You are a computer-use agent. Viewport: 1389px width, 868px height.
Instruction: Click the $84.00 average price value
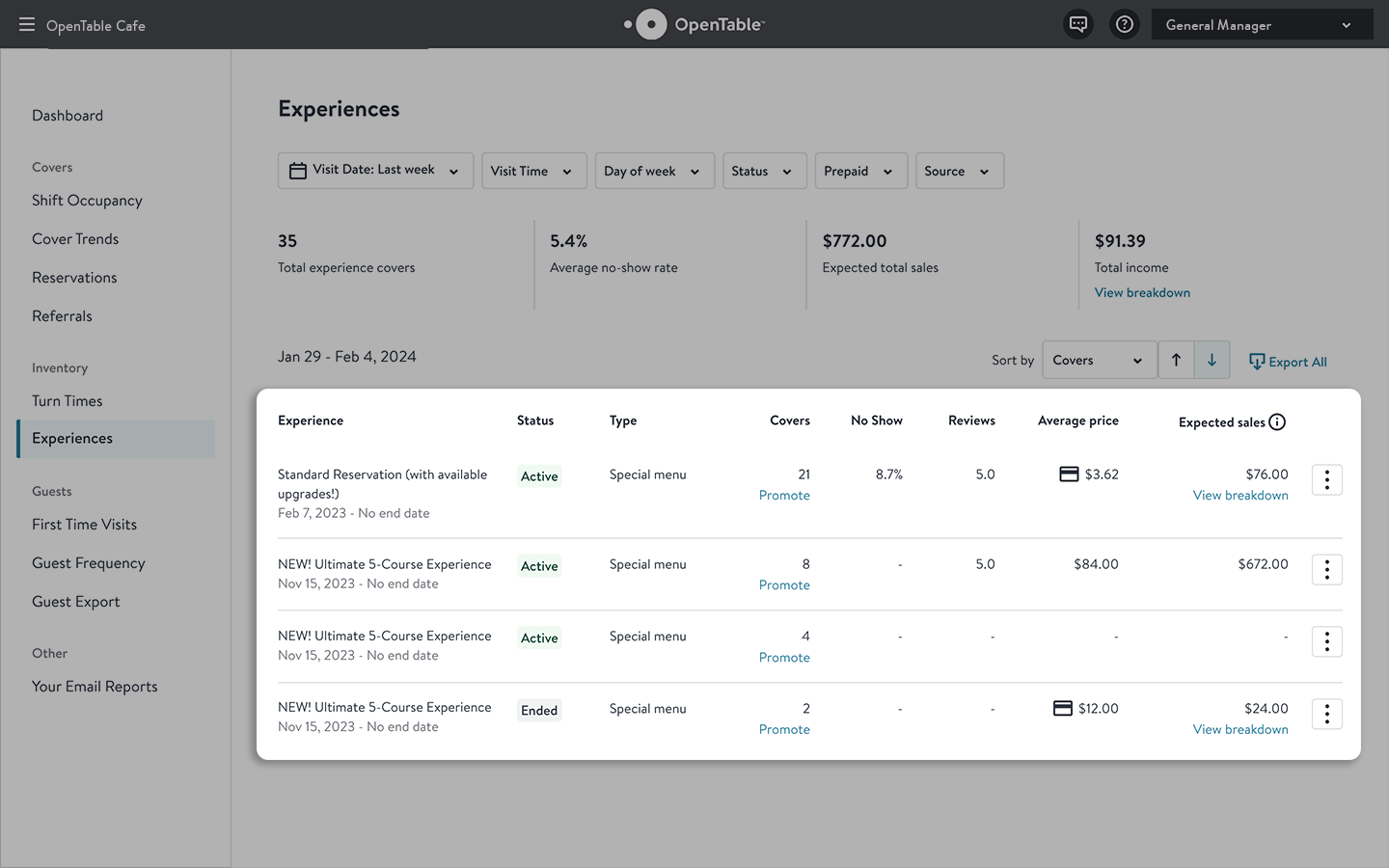[x=1096, y=564]
